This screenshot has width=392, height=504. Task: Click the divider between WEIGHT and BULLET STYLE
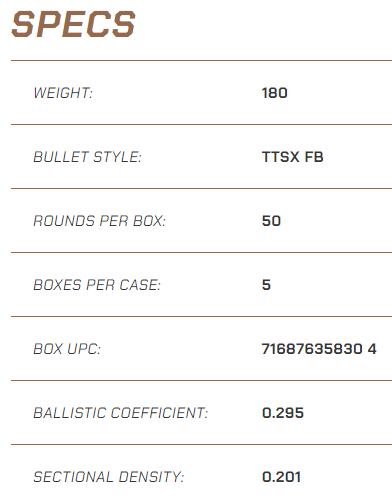[x=201, y=124]
